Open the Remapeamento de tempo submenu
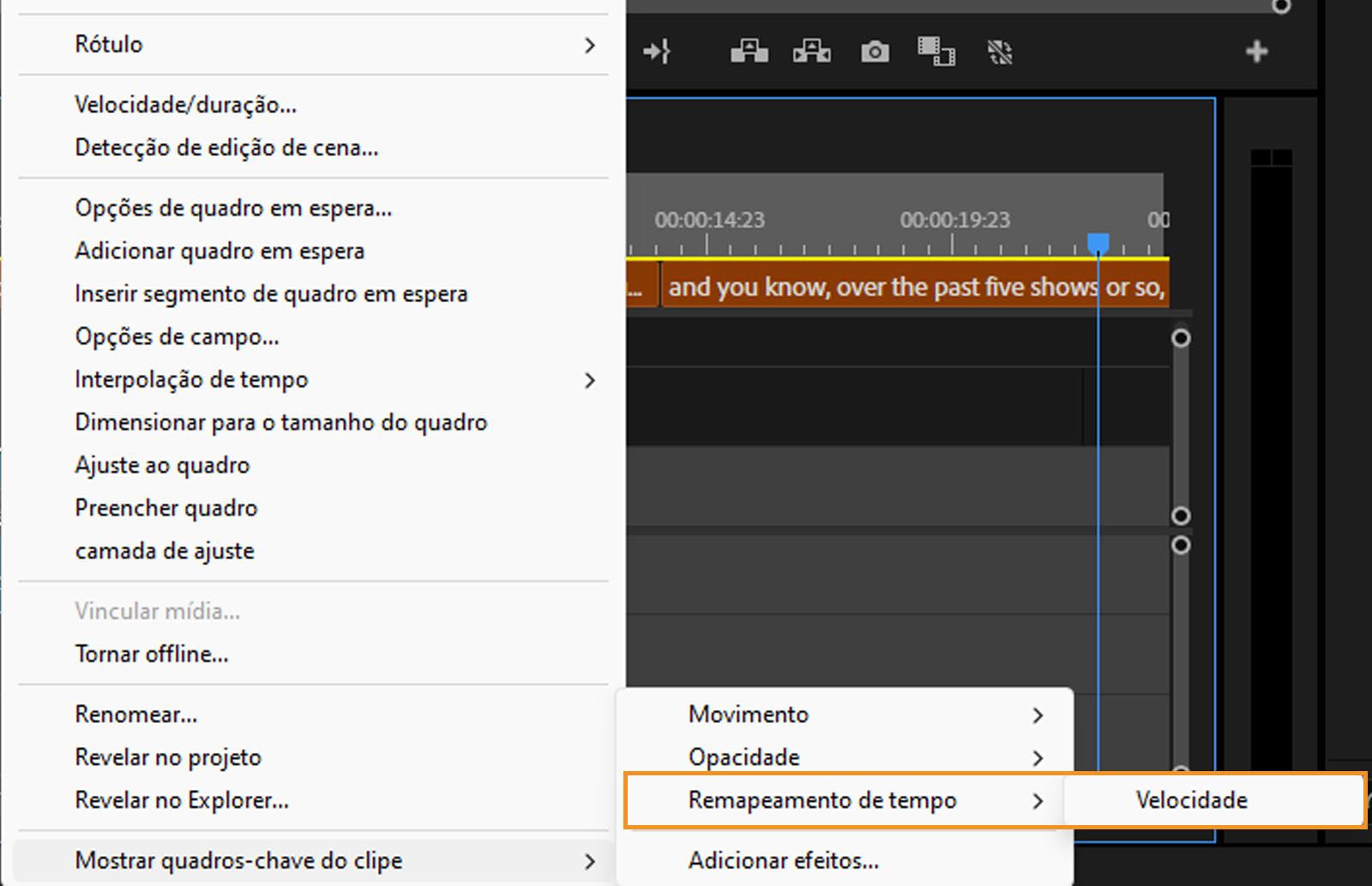 click(x=845, y=800)
